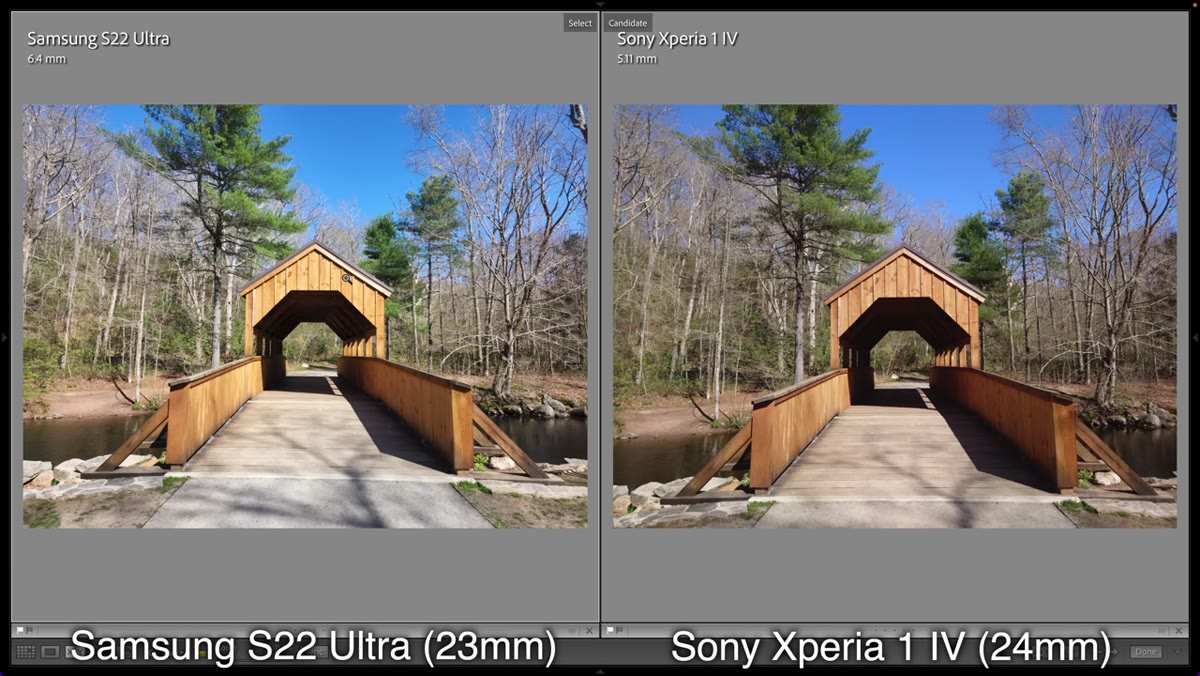The width and height of the screenshot is (1200, 676).
Task: Click Done to exit Compare view
Action: (x=1146, y=652)
